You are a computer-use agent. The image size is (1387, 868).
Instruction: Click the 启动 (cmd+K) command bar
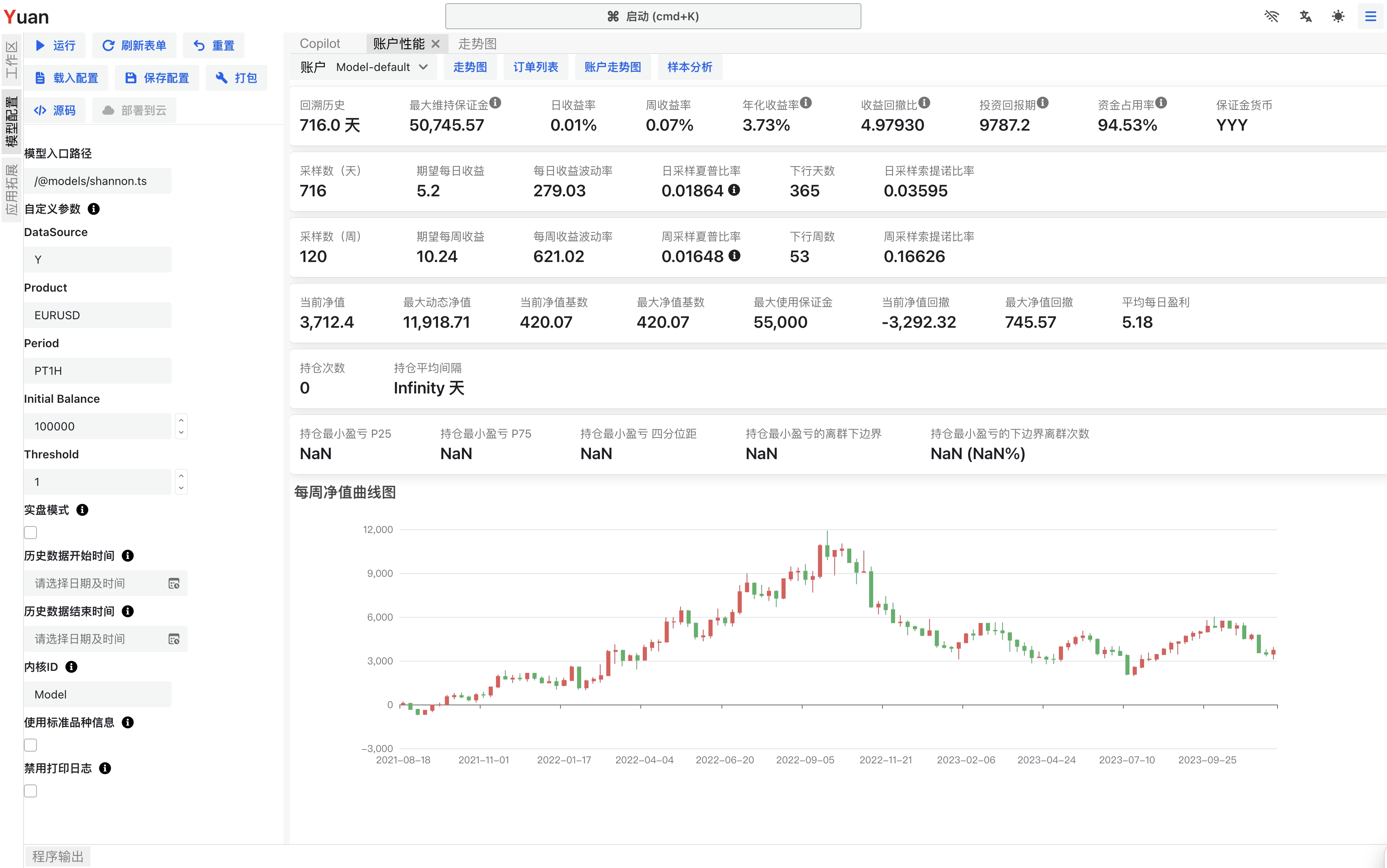[653, 16]
